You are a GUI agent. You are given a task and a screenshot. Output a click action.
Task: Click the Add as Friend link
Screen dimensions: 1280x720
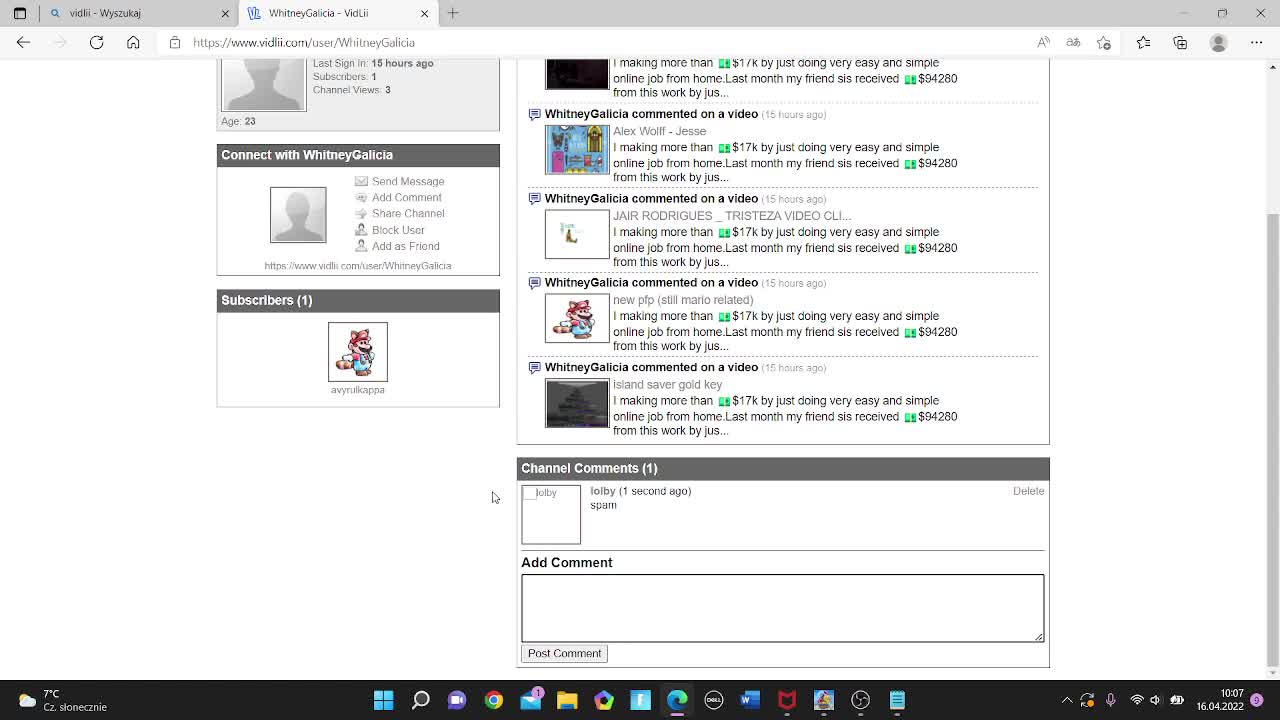pyautogui.click(x=406, y=246)
